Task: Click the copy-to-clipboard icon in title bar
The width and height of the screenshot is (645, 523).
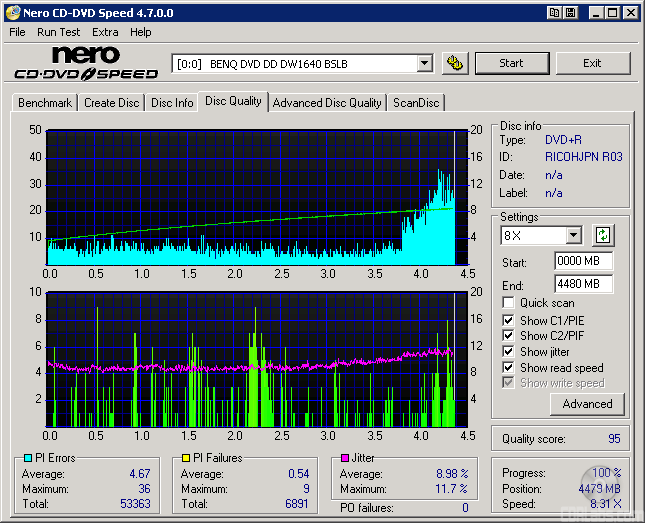Action: pyautogui.click(x=554, y=13)
